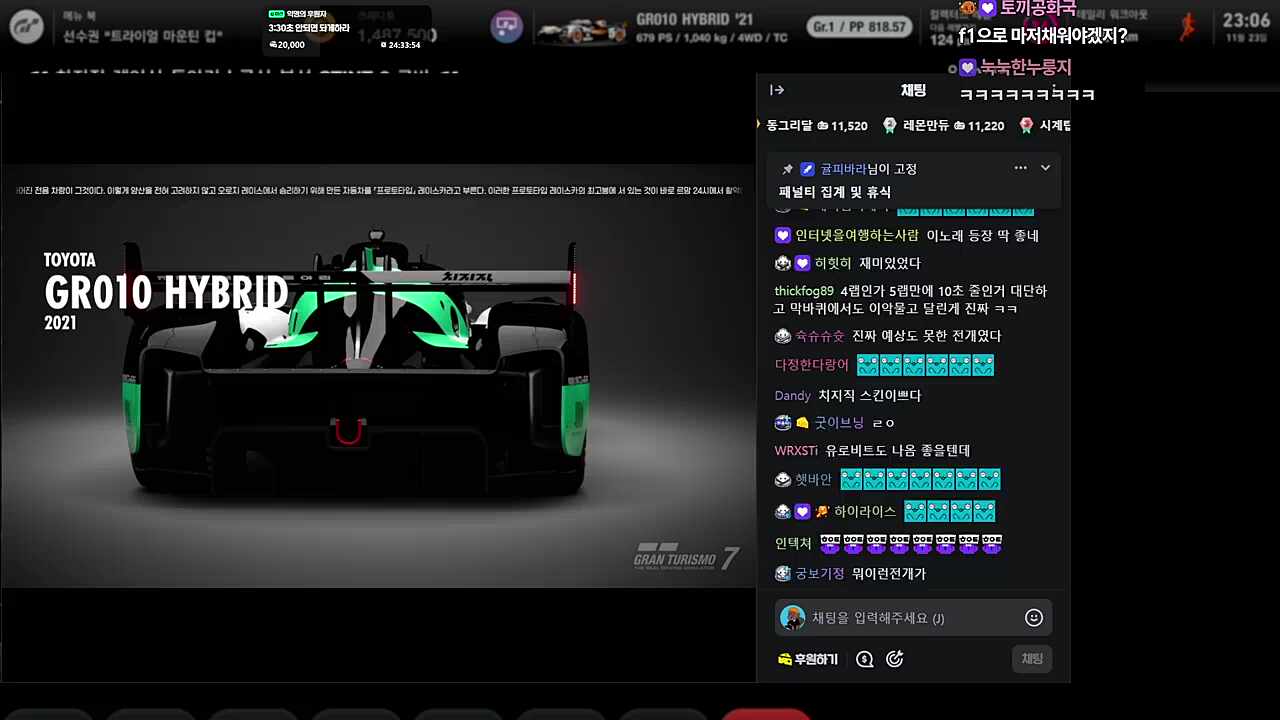Click the blue verified badge beside 귤피바라

click(x=808, y=168)
